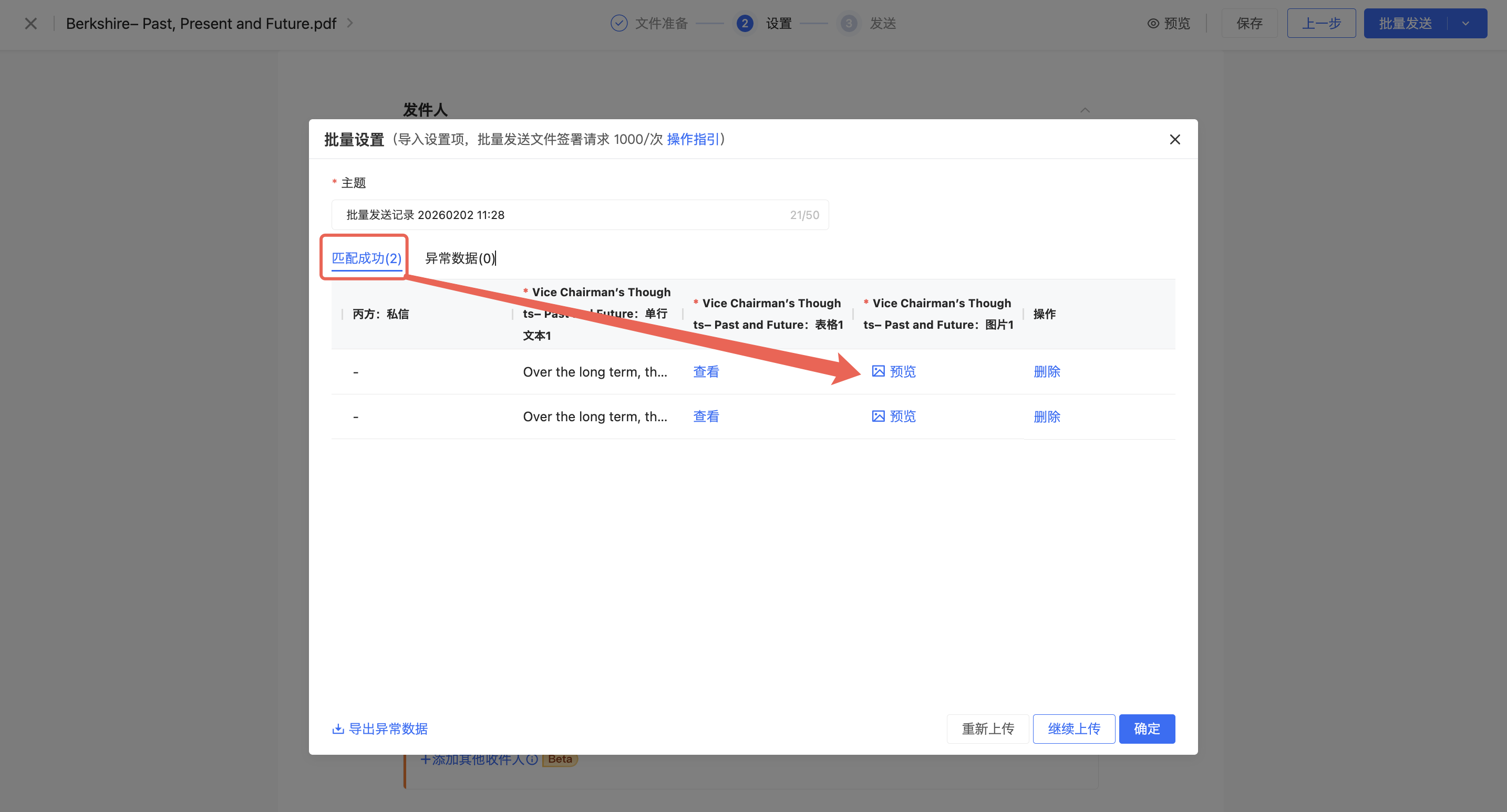Click info icon beside add other recipients
The image size is (1507, 812).
pyautogui.click(x=532, y=759)
